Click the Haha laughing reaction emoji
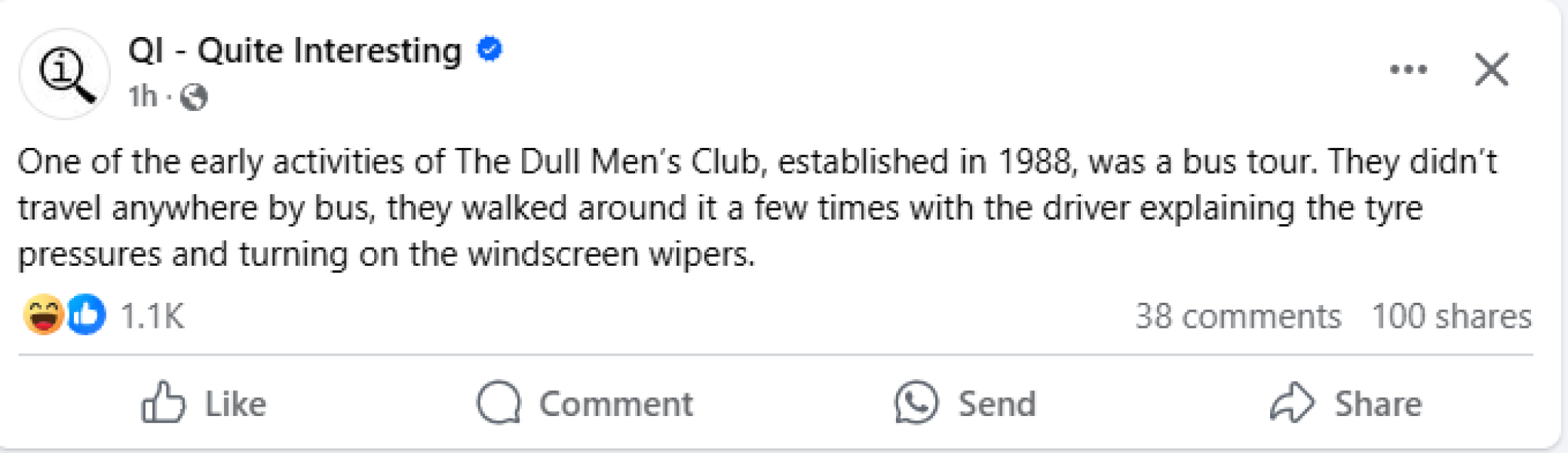The width and height of the screenshot is (1568, 453). tap(43, 315)
